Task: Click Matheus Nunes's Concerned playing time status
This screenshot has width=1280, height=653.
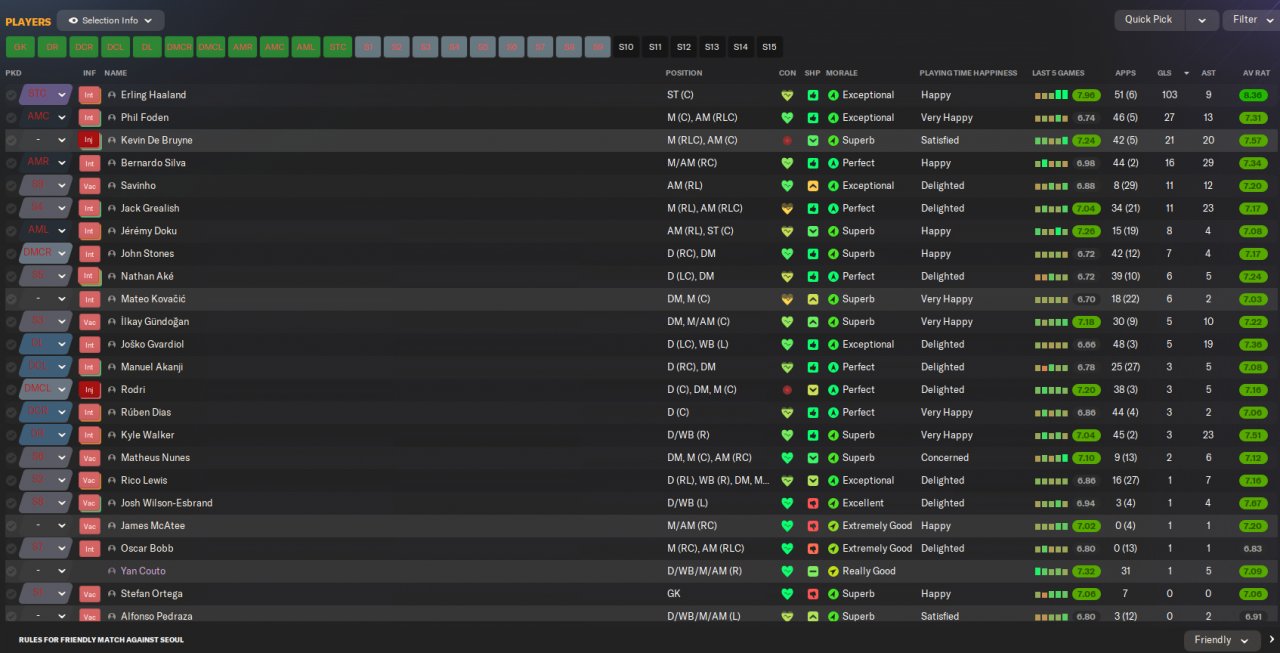Action: [x=945, y=458]
